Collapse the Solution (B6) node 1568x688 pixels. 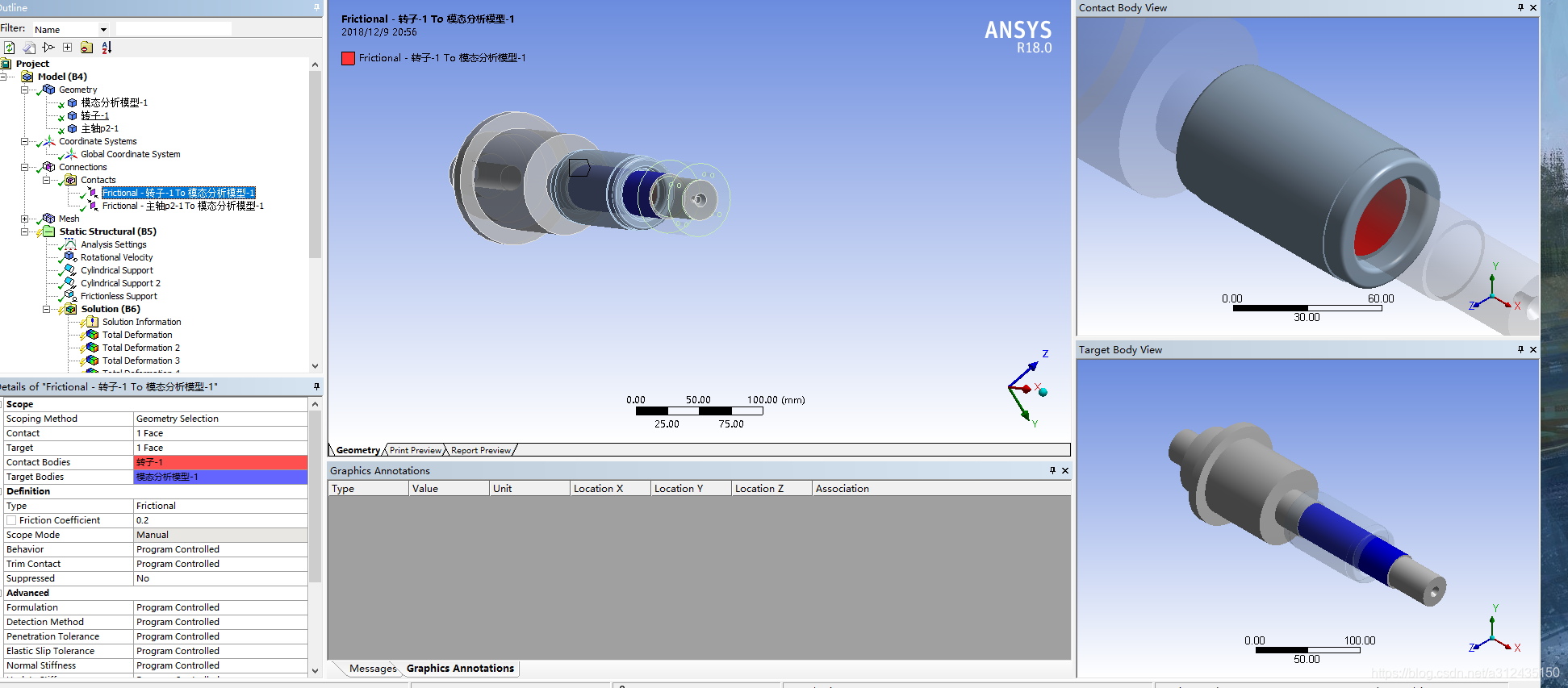pyautogui.click(x=46, y=309)
